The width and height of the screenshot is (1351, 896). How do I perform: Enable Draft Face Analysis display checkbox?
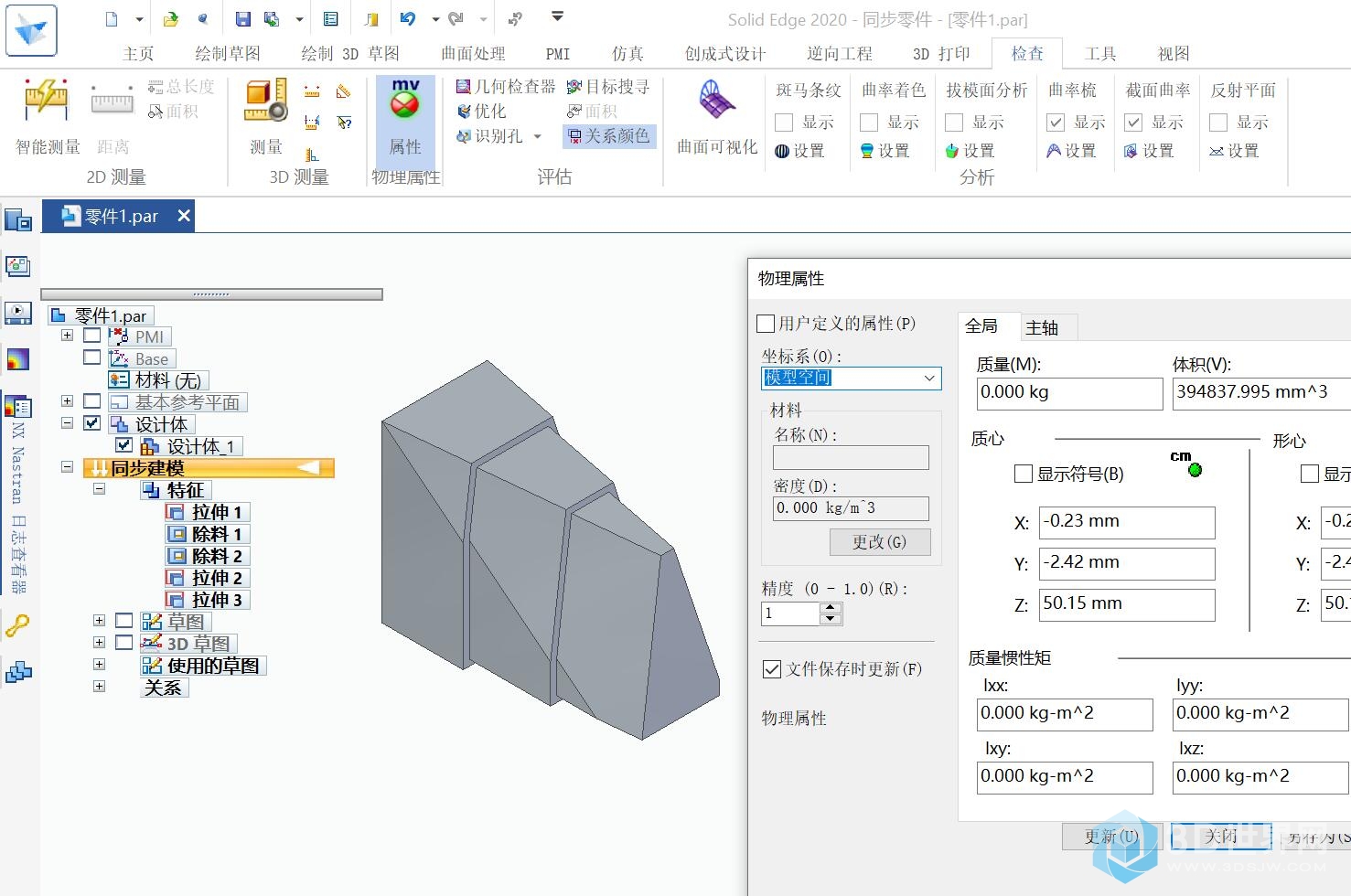tap(954, 123)
